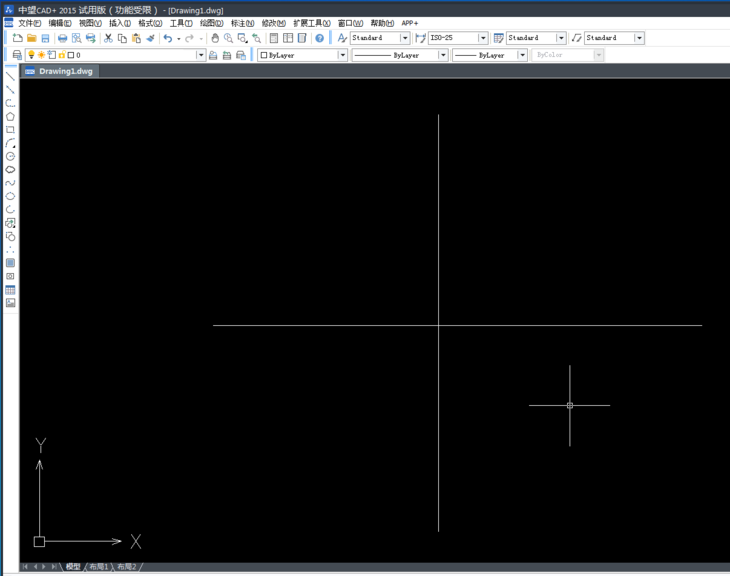Select the Line draw tool

click(10, 76)
